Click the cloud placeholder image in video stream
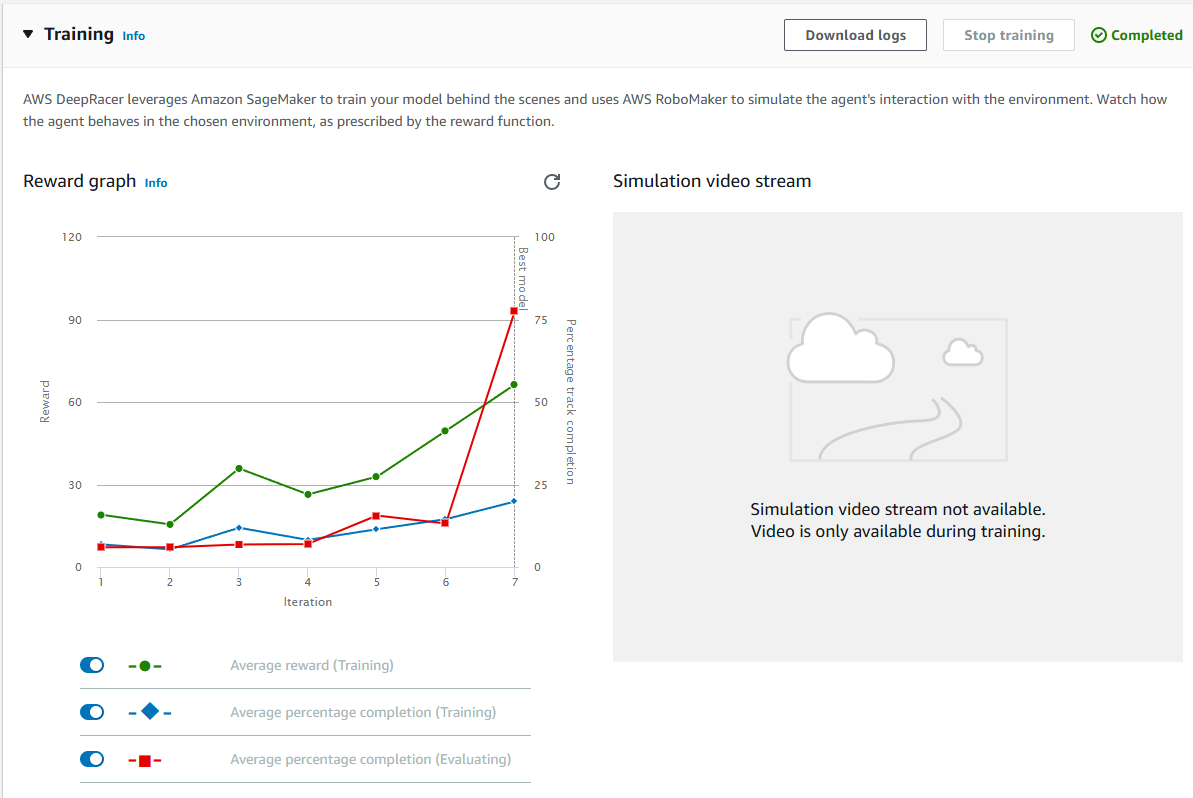The width and height of the screenshot is (1193, 798). click(x=898, y=387)
